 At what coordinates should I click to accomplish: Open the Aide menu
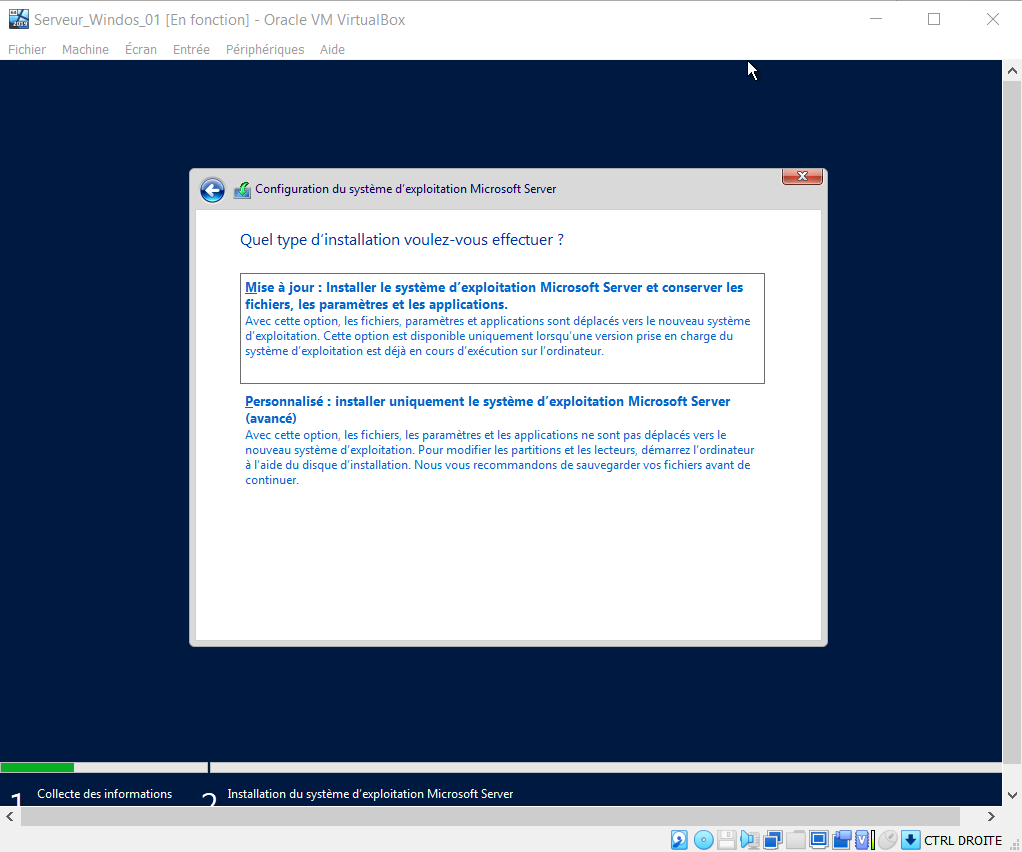coord(332,49)
